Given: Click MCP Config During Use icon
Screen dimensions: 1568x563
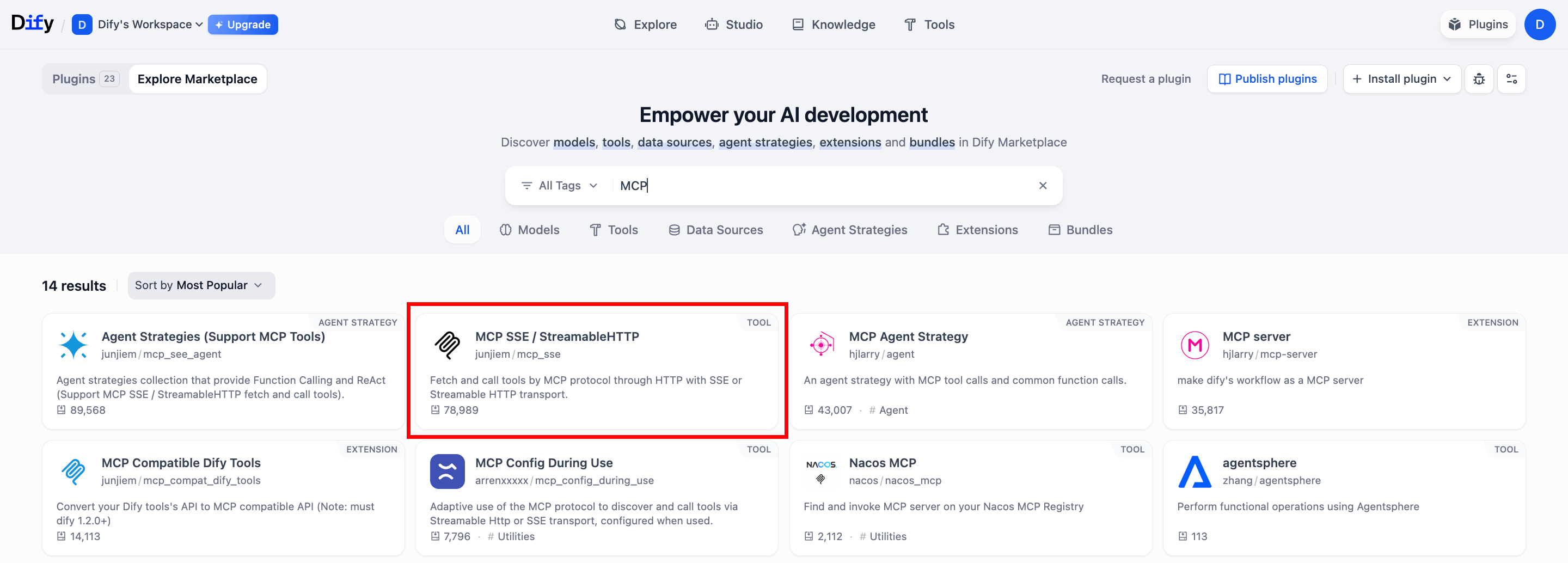Looking at the screenshot, I should (x=448, y=472).
